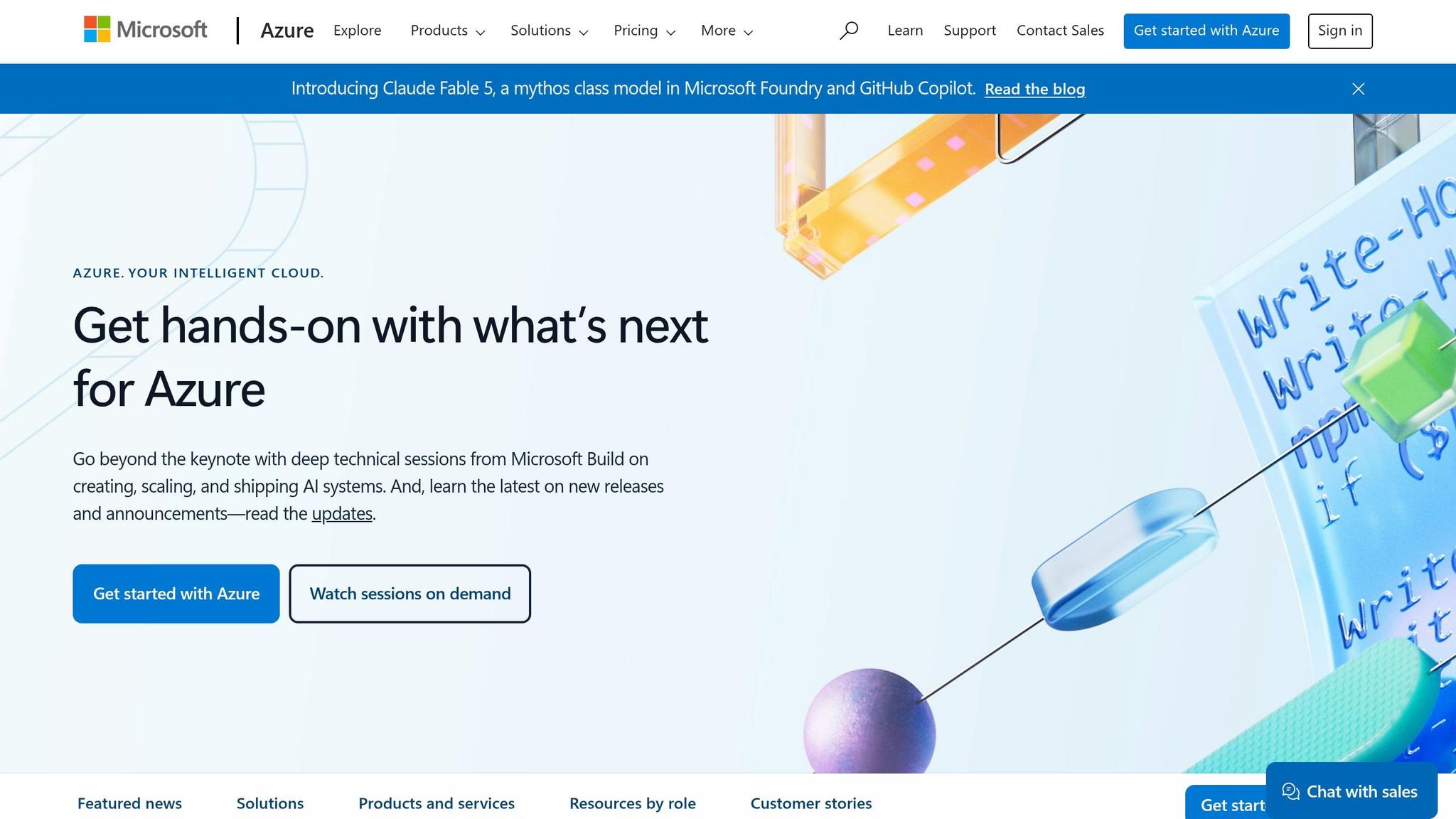Click the Claude Fable 5 announcement text

pyautogui.click(x=633, y=88)
